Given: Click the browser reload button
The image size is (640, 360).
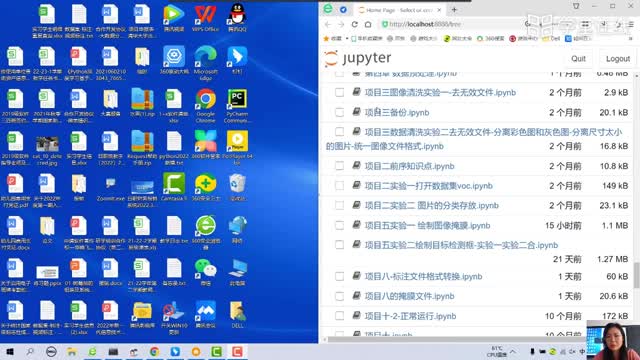Looking at the screenshot, I should (x=354, y=24).
